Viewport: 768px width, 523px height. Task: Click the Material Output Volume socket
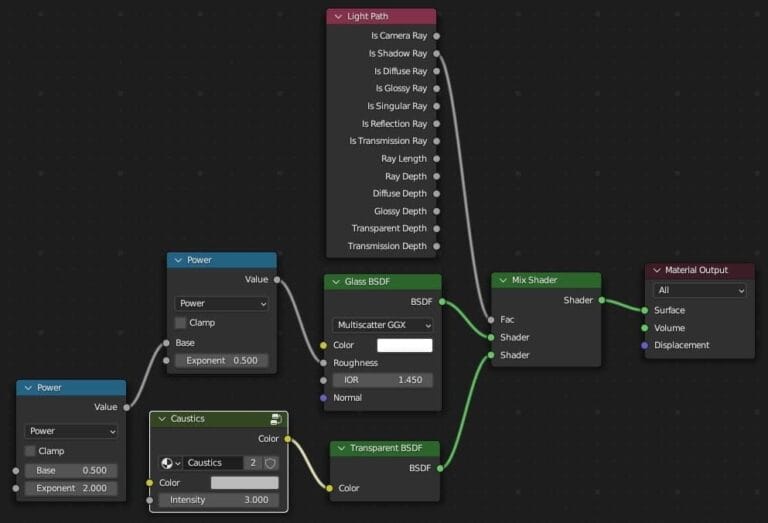click(645, 328)
